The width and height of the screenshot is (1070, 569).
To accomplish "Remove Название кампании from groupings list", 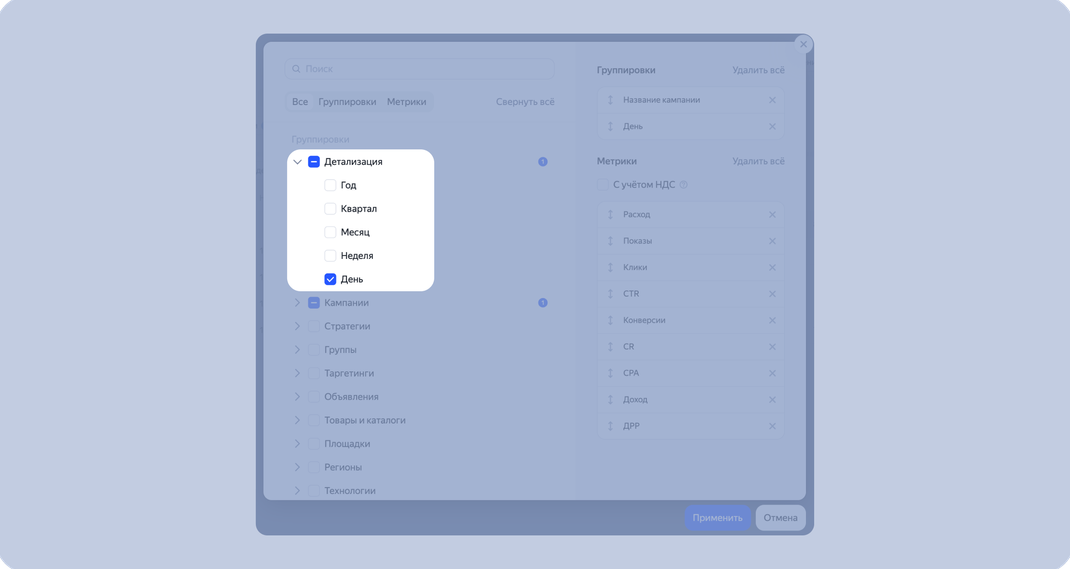I will point(772,100).
